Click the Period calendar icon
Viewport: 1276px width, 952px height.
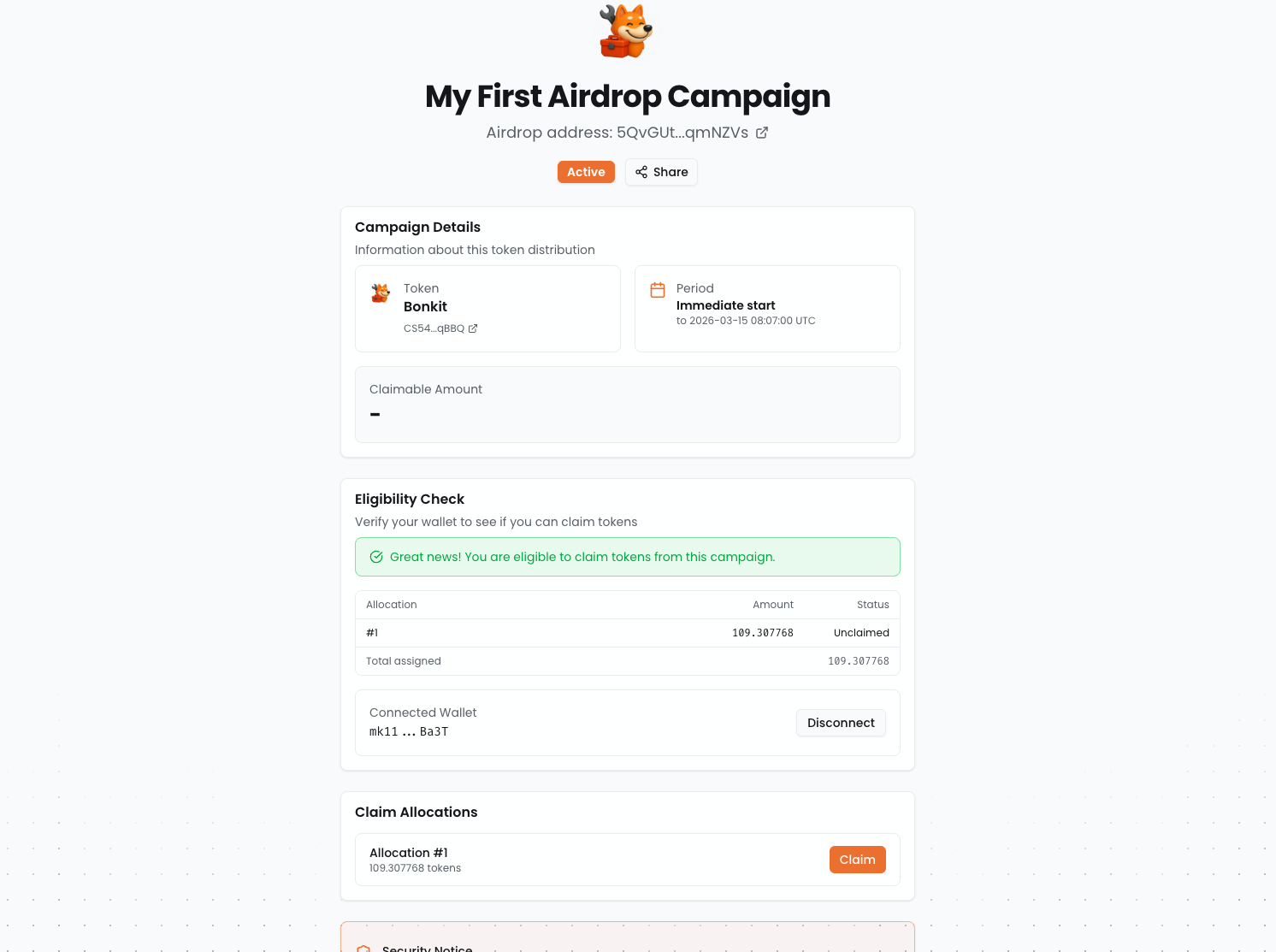click(658, 290)
